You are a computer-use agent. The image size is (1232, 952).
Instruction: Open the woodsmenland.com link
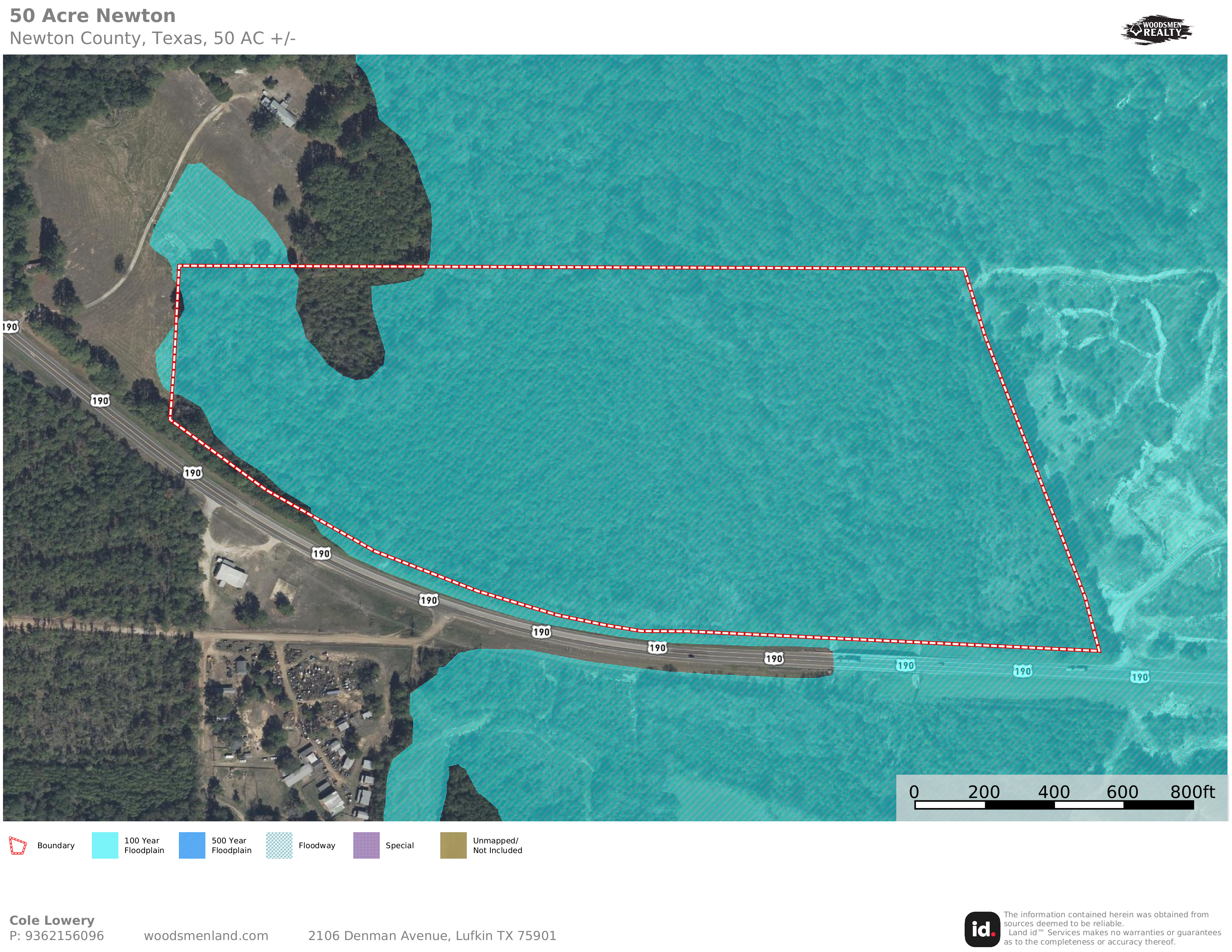[x=206, y=936]
